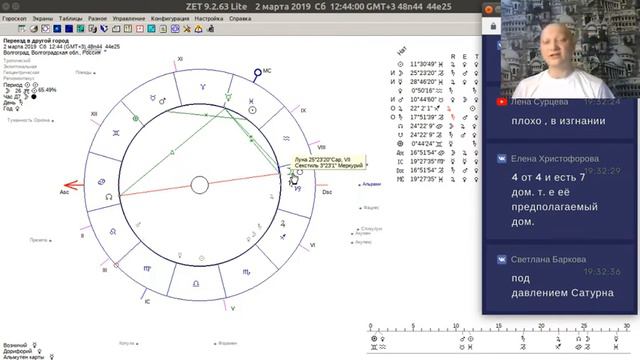Click the degree ruler at mark 15

coord(498,326)
